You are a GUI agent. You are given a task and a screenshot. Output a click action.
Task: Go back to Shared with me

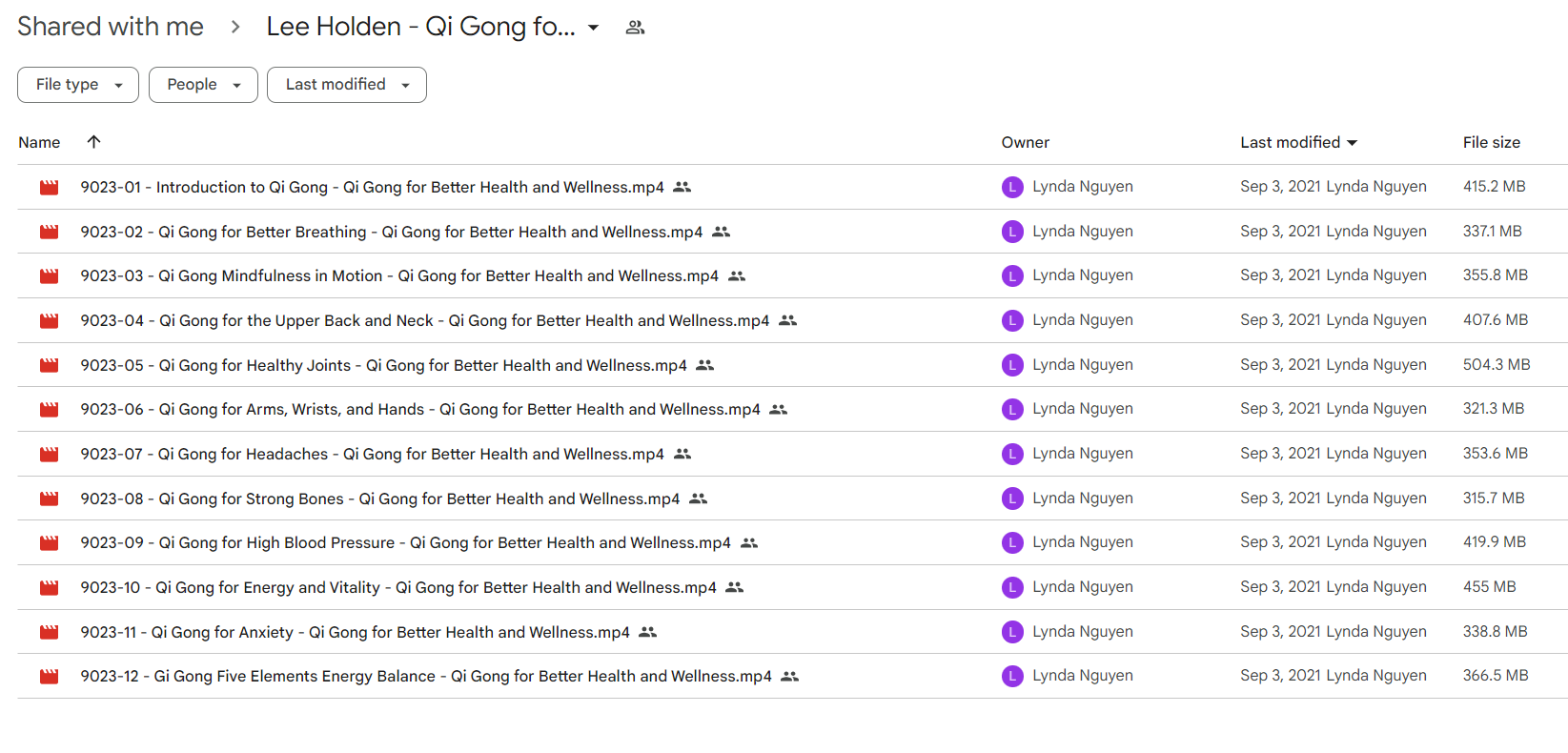(111, 27)
